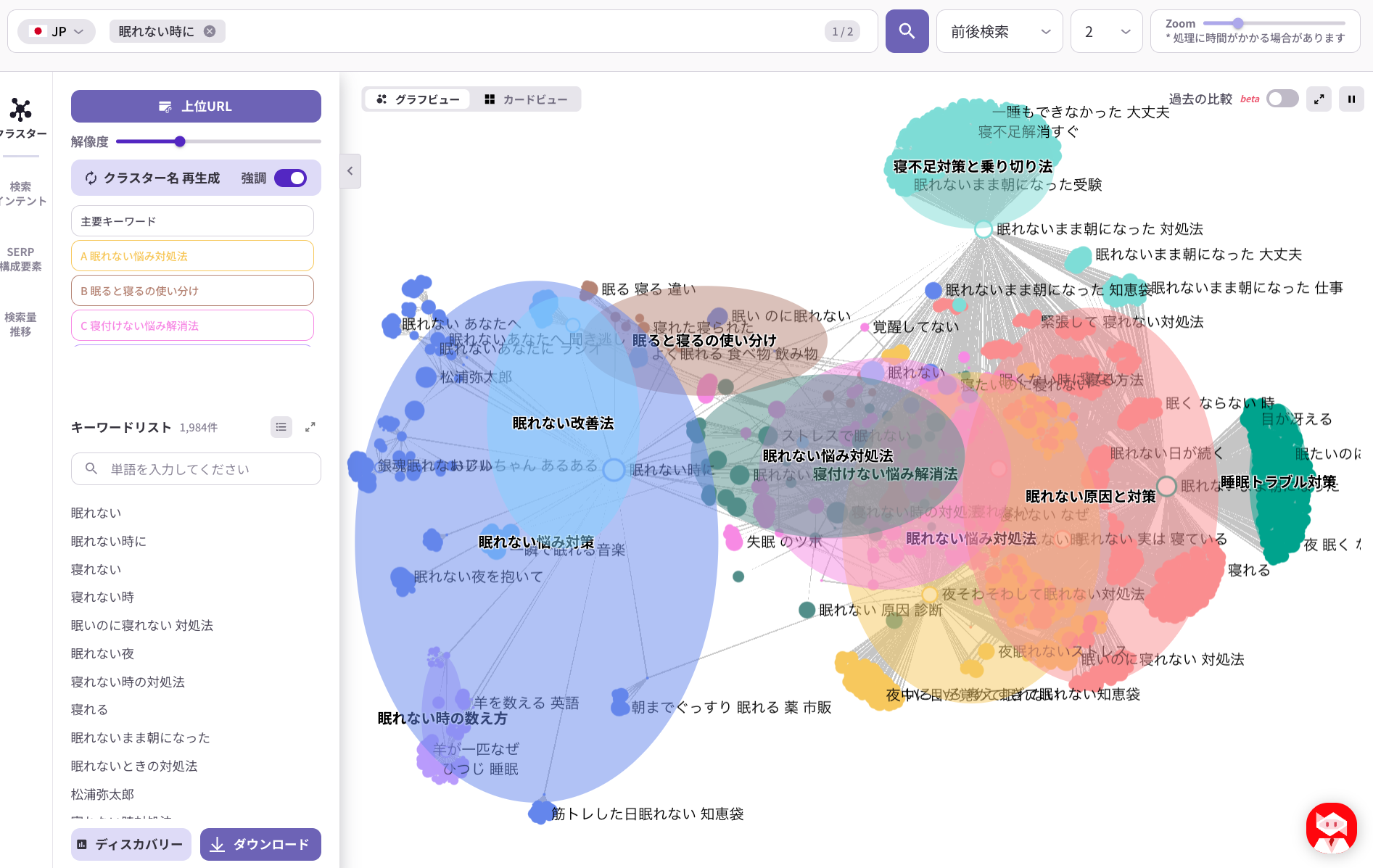Open the JP country selector
1373x868 pixels.
click(57, 31)
